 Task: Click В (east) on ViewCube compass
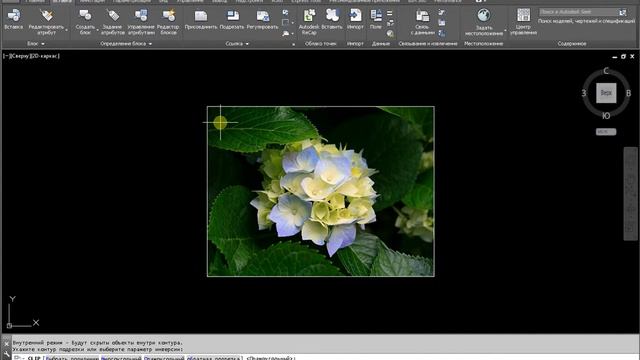tap(629, 93)
